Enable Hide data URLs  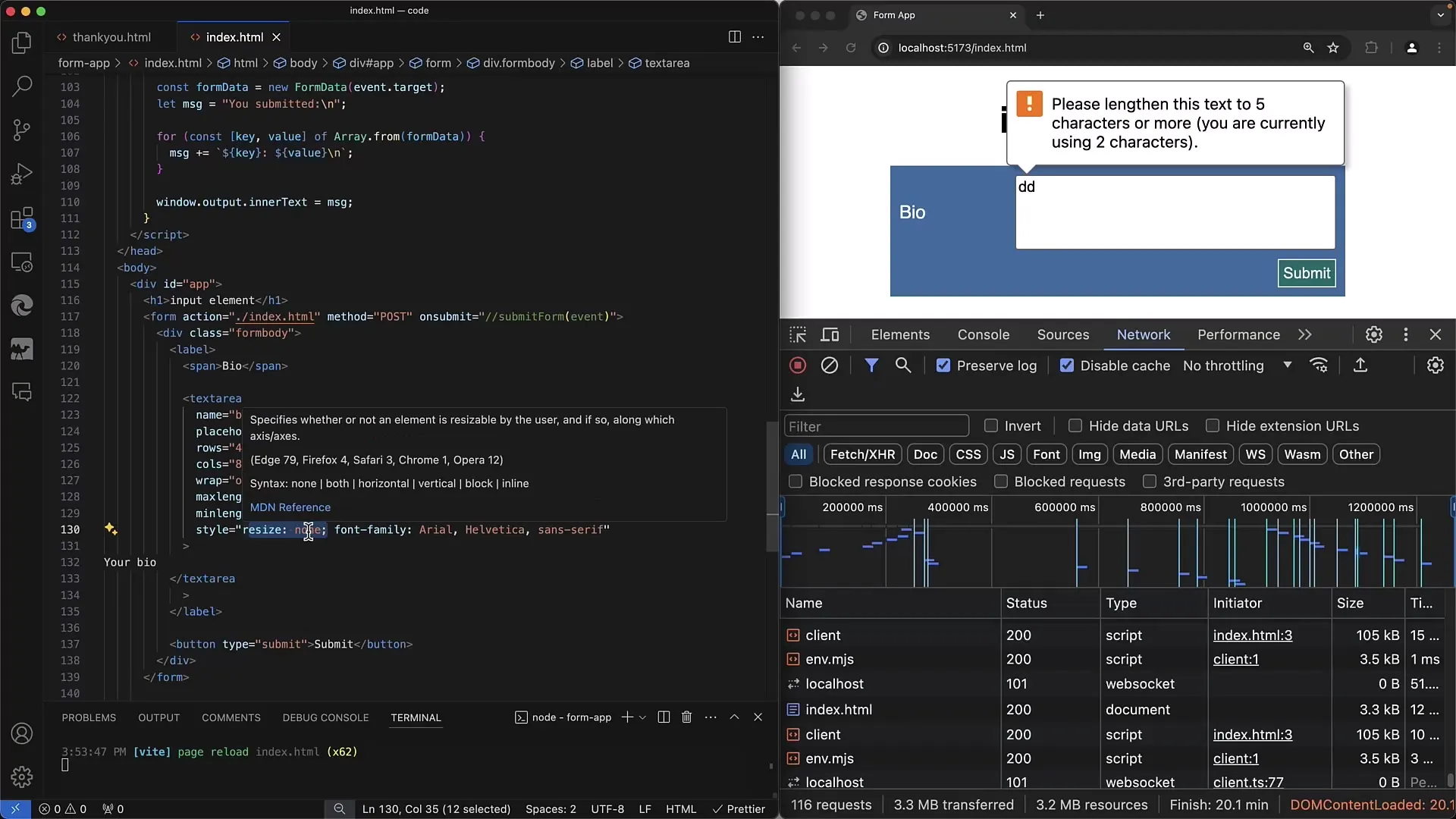1075,426
